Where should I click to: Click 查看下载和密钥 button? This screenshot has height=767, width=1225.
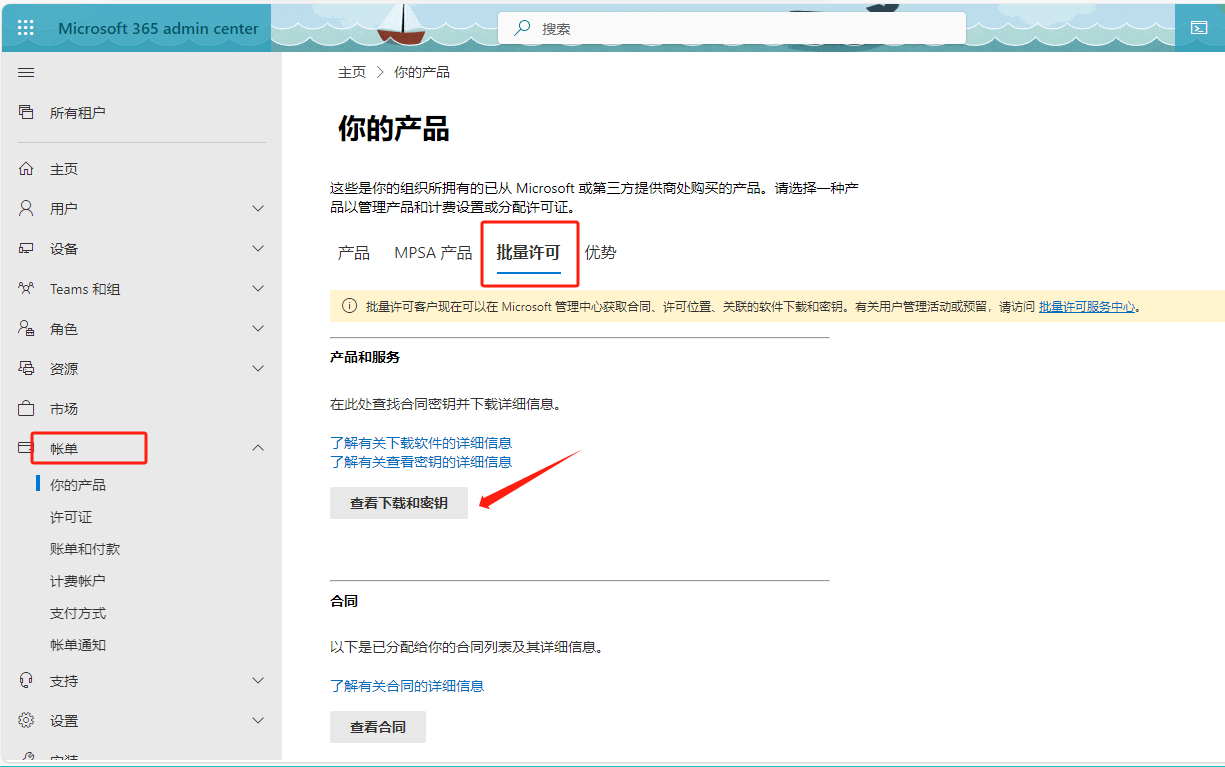click(x=399, y=503)
